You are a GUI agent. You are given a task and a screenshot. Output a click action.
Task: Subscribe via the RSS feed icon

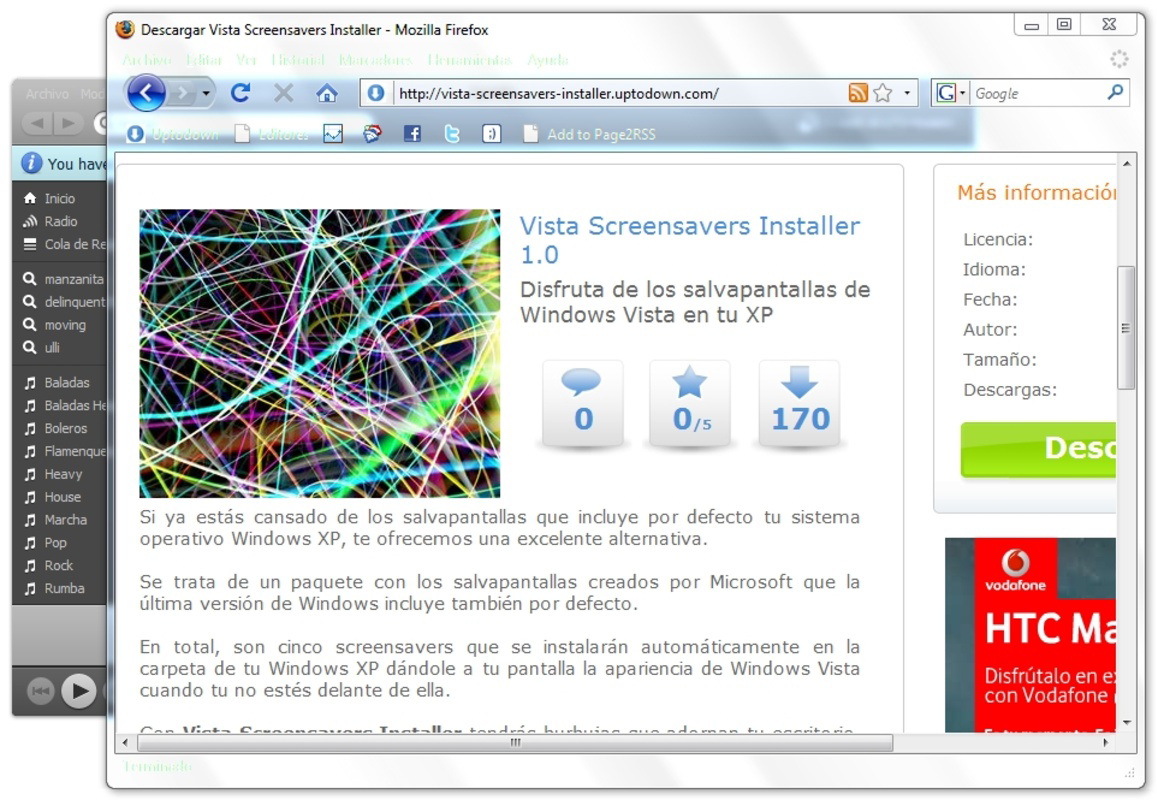[x=858, y=93]
